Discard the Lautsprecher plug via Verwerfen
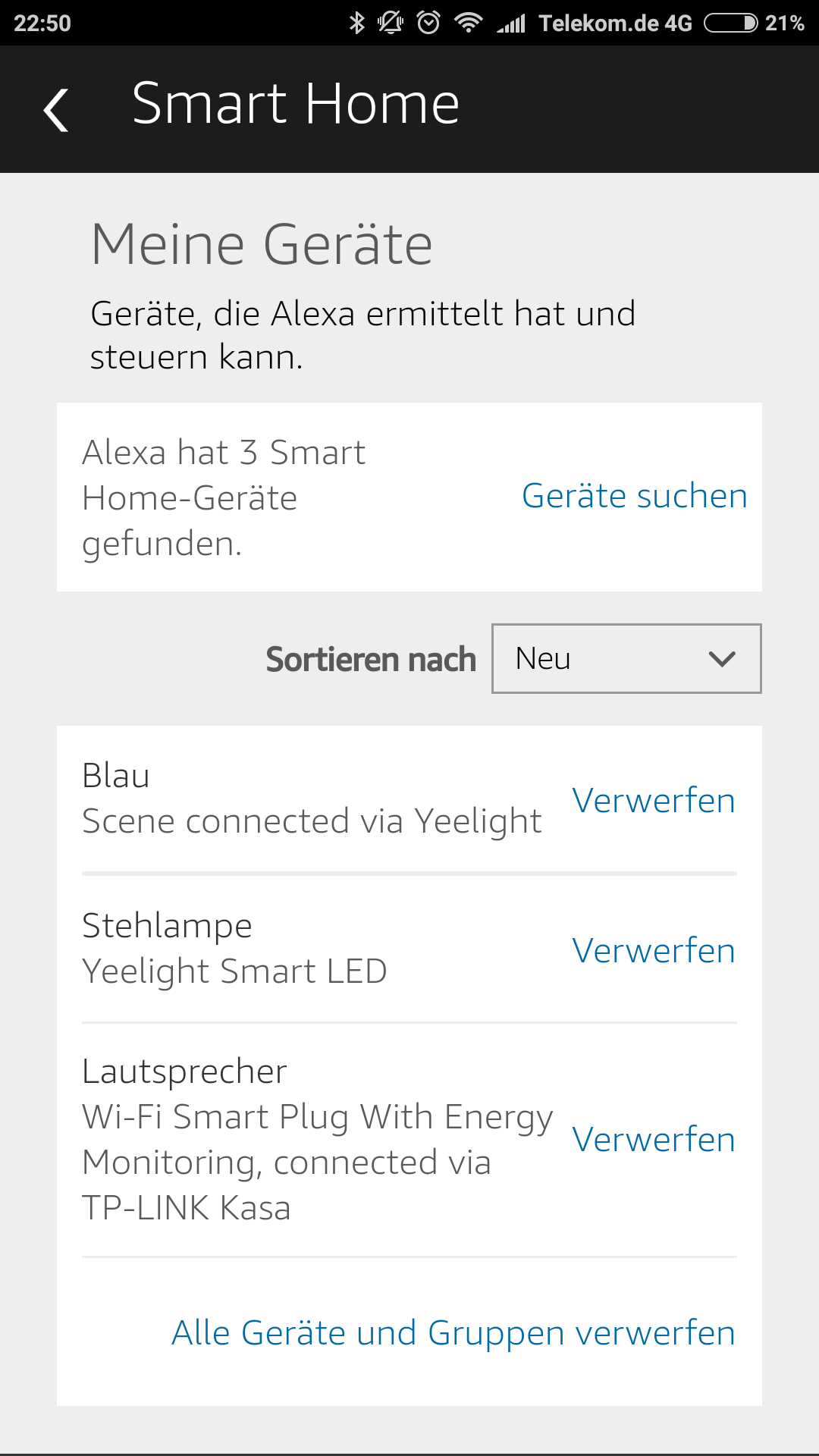This screenshot has height=1456, width=819. 654,1140
